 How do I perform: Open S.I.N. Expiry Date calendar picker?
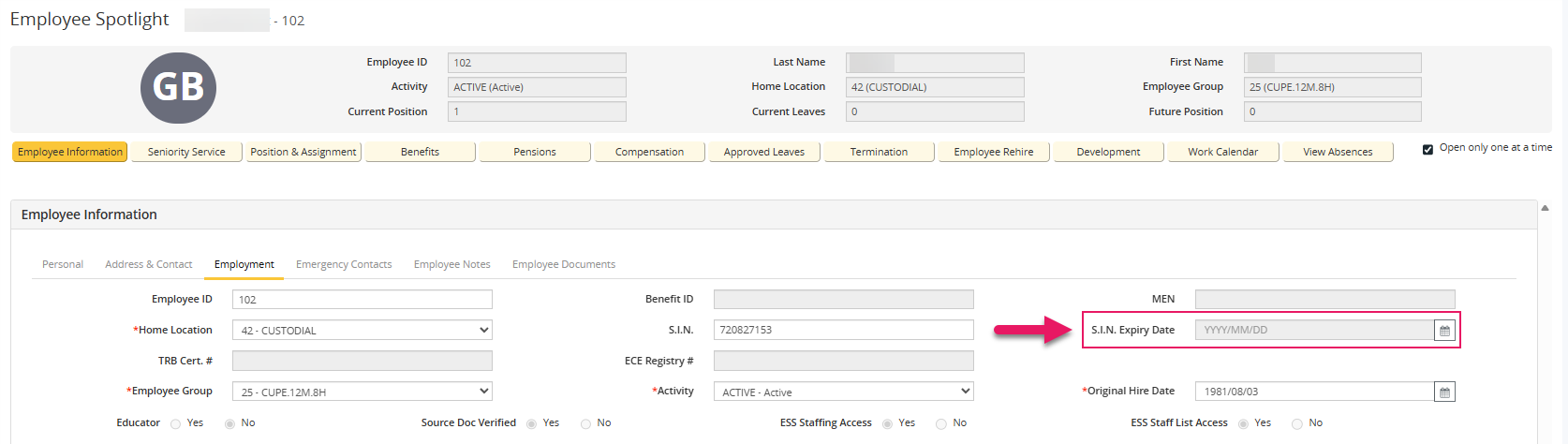point(1444,331)
